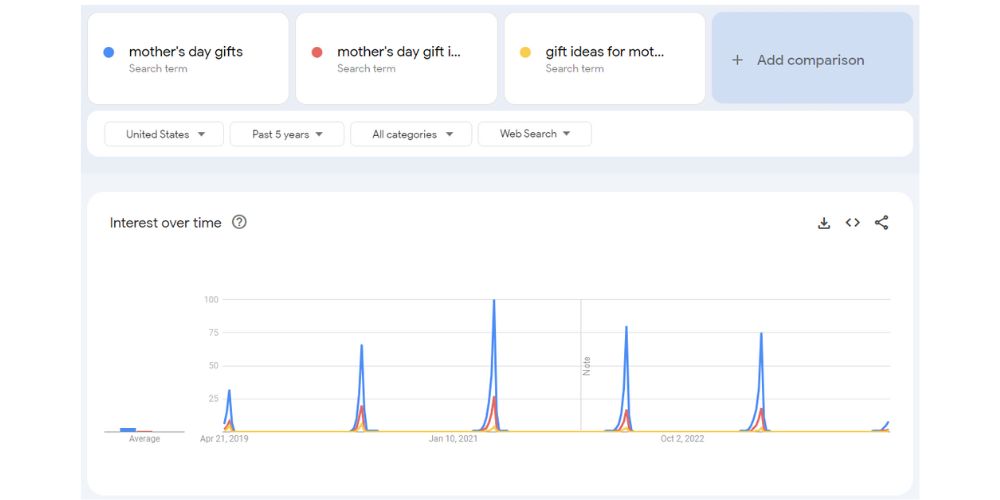The width and height of the screenshot is (1000, 500).
Task: Expand the Web Search type dropdown
Action: tap(534, 134)
